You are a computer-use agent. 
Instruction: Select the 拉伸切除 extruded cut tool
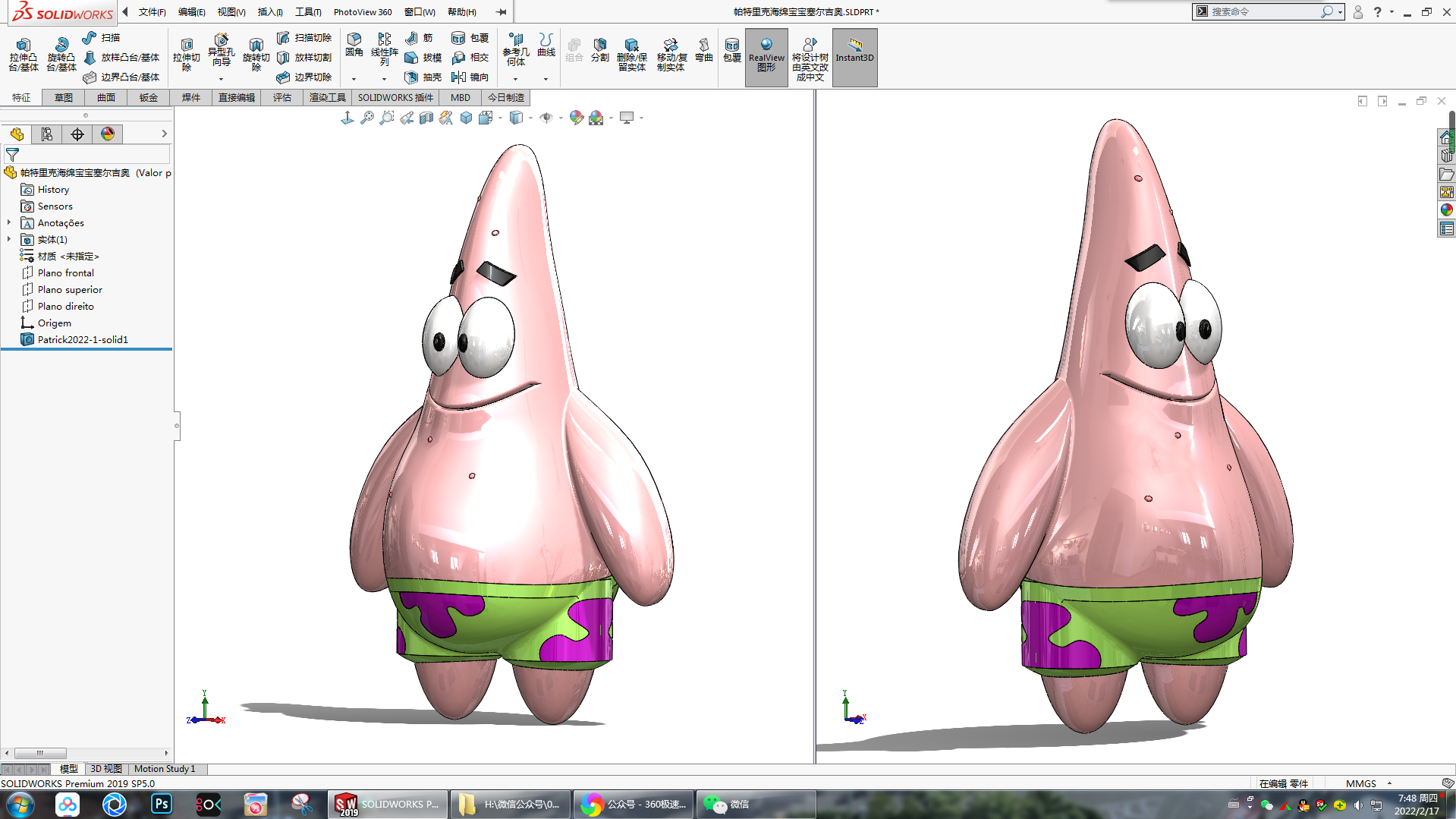[187, 55]
